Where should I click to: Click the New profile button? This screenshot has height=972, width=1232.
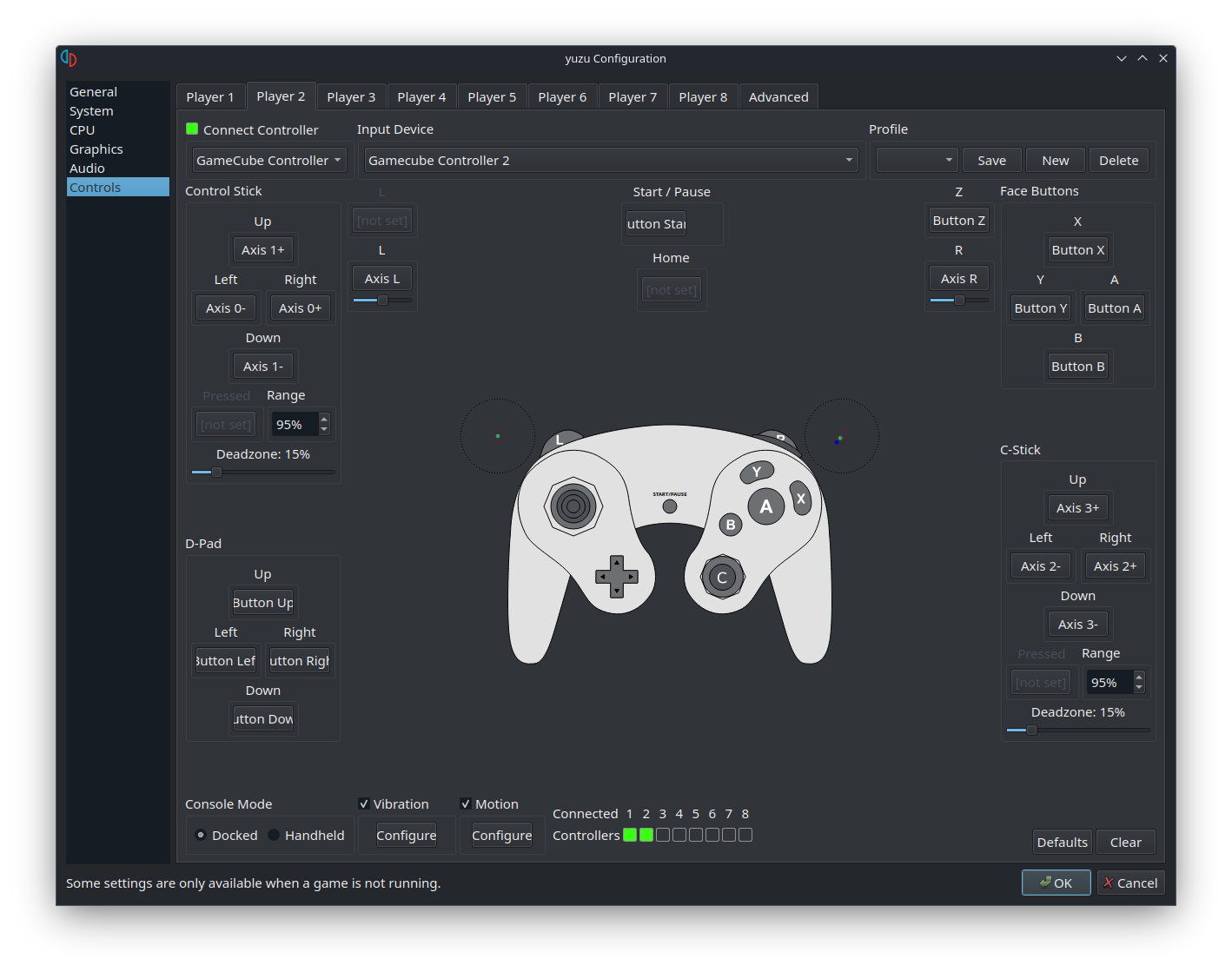(x=1056, y=160)
